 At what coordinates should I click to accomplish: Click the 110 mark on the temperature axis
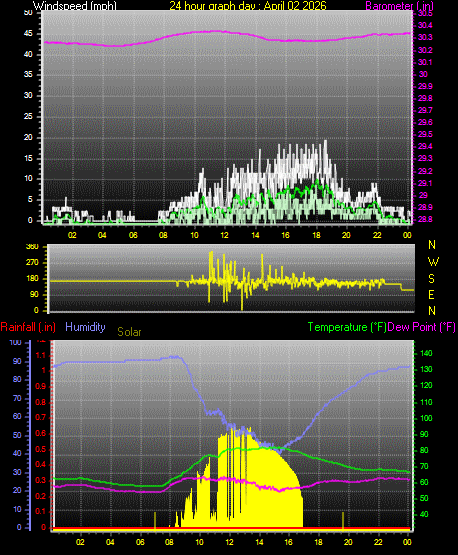click(426, 402)
